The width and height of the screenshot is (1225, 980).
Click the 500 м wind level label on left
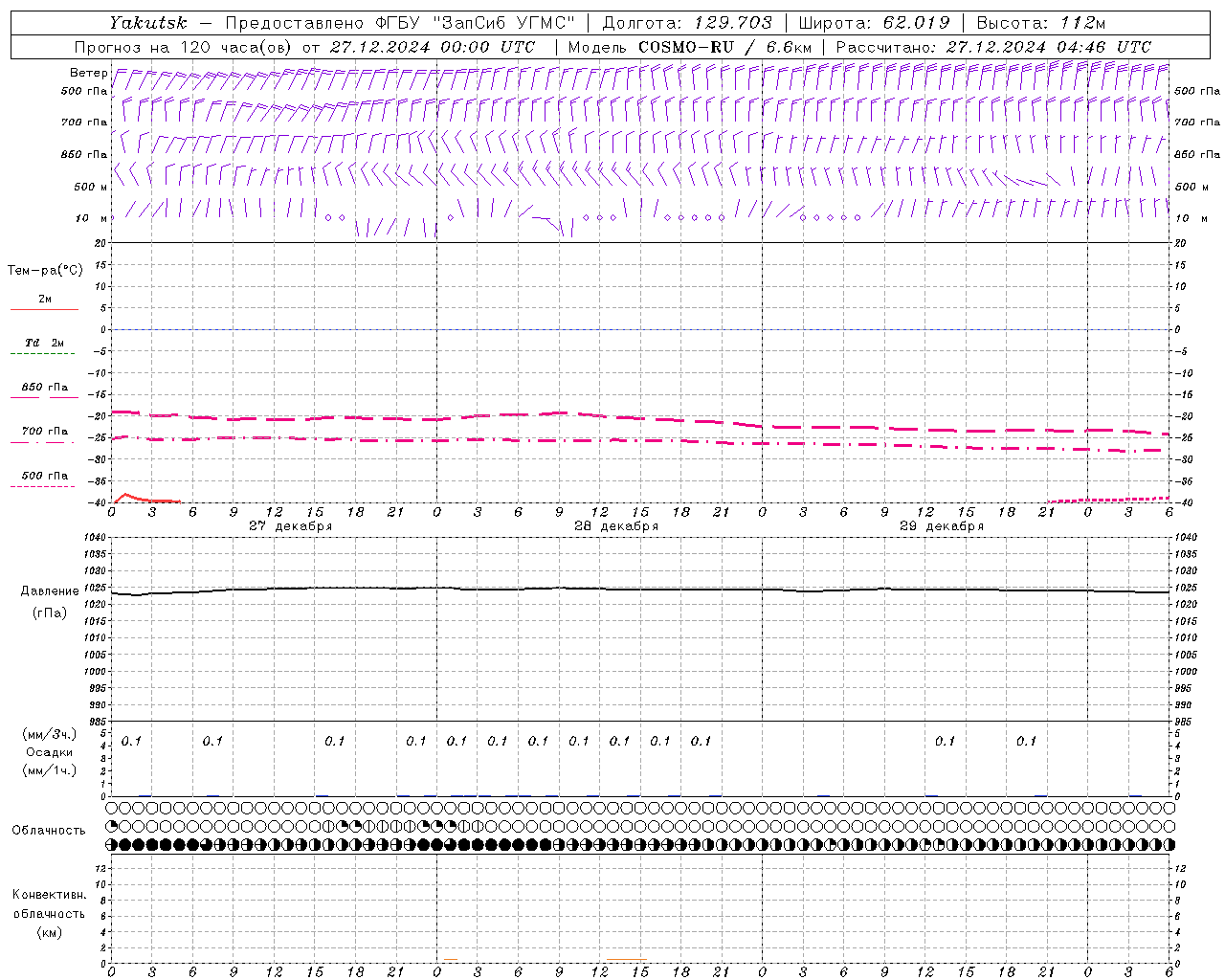85,187
